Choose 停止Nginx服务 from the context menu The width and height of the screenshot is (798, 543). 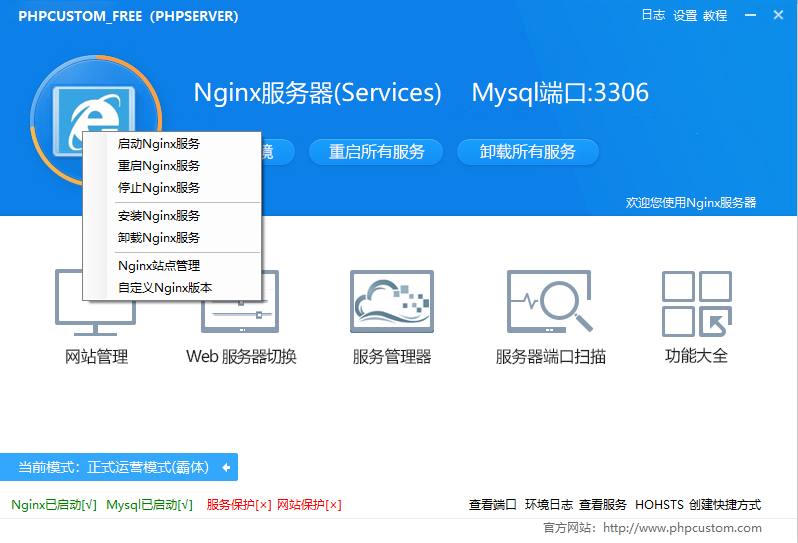172,188
